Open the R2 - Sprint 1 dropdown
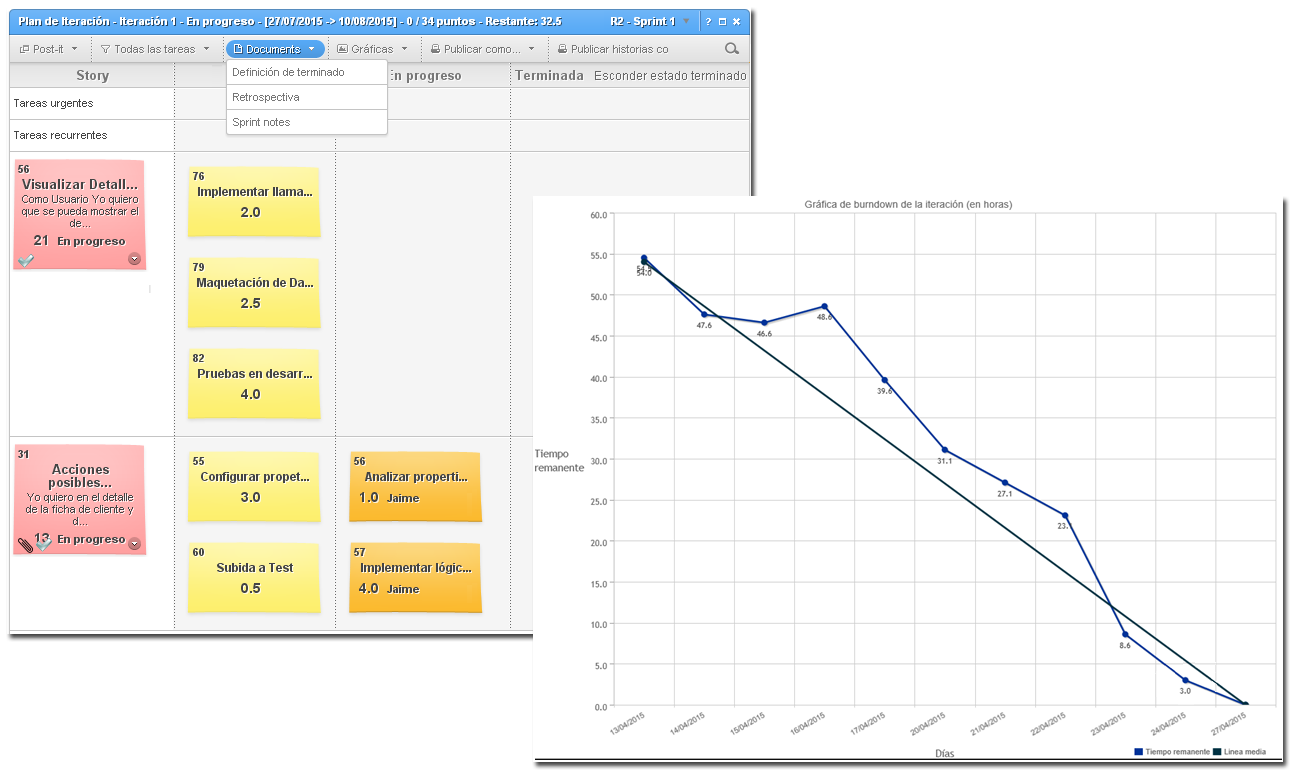 pos(688,21)
